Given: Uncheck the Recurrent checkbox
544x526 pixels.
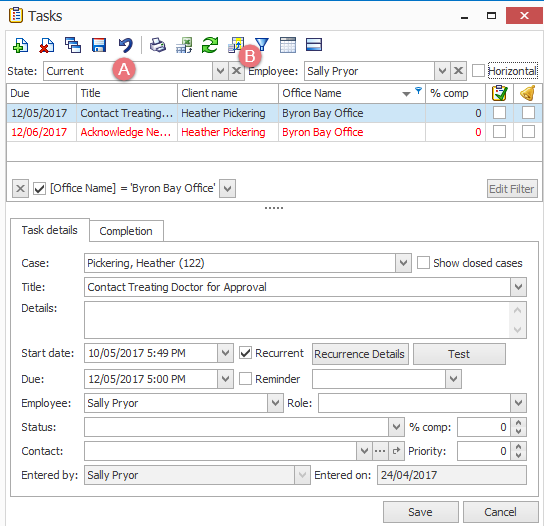Looking at the screenshot, I should click(246, 353).
